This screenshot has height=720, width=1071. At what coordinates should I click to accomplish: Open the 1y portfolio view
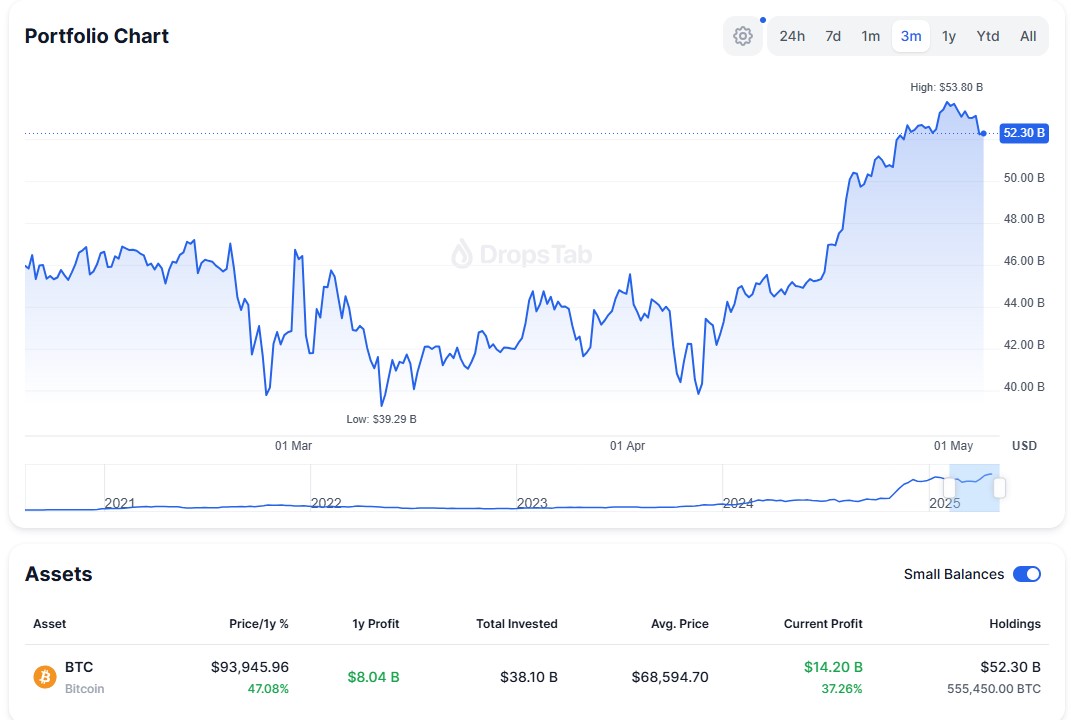pyautogui.click(x=948, y=35)
